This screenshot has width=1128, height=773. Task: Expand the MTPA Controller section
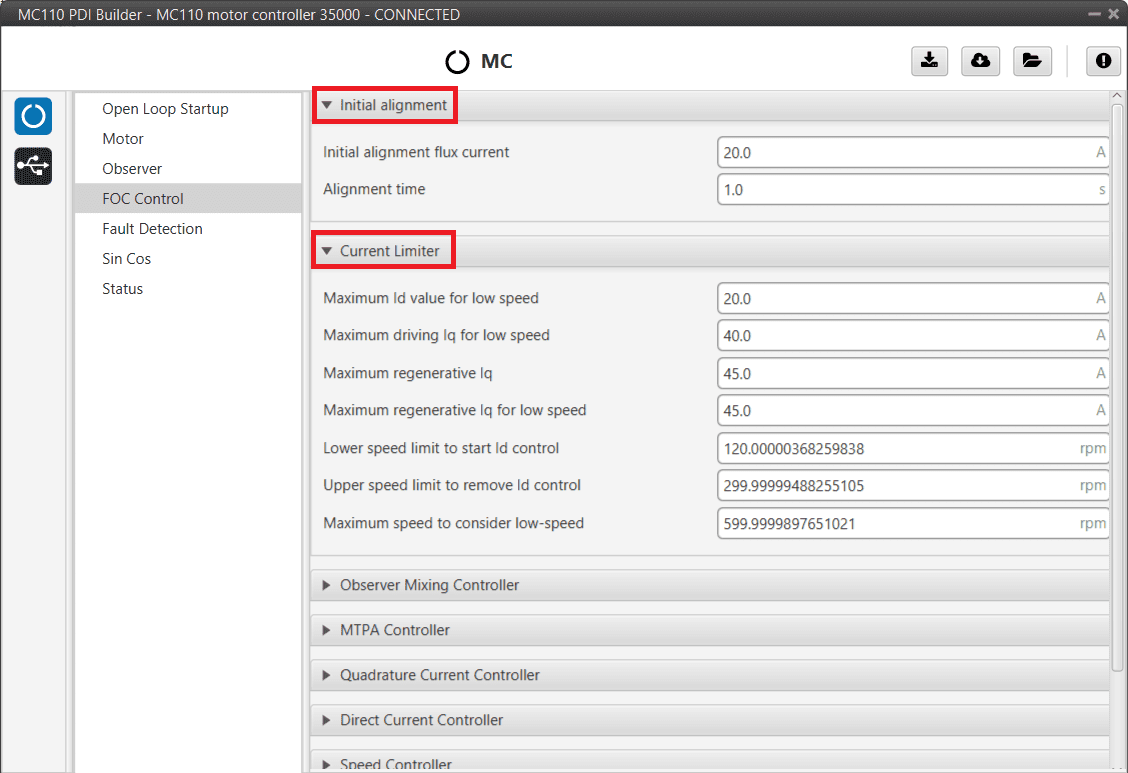point(709,630)
